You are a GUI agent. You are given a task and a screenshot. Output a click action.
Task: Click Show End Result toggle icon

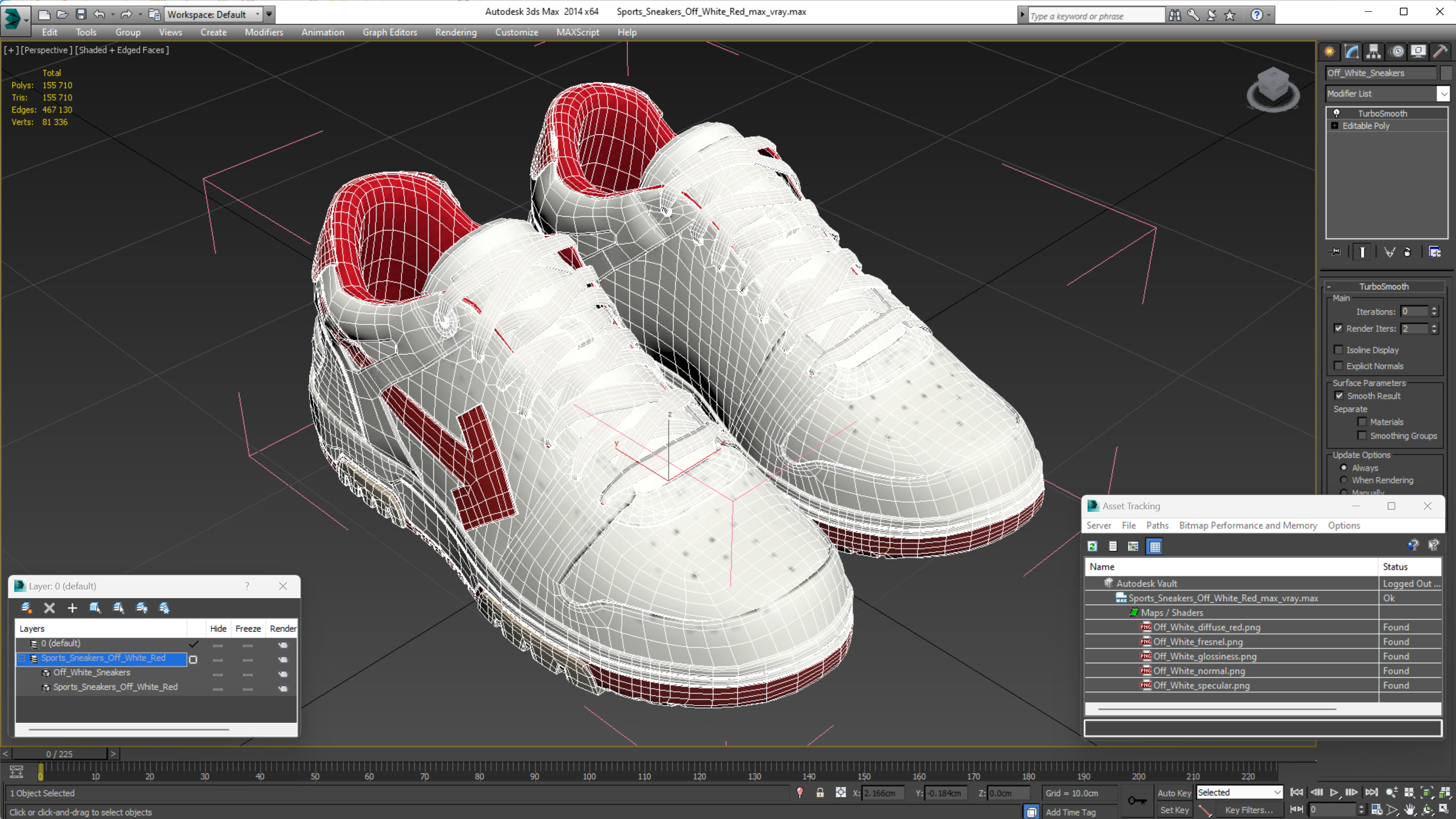point(1362,252)
